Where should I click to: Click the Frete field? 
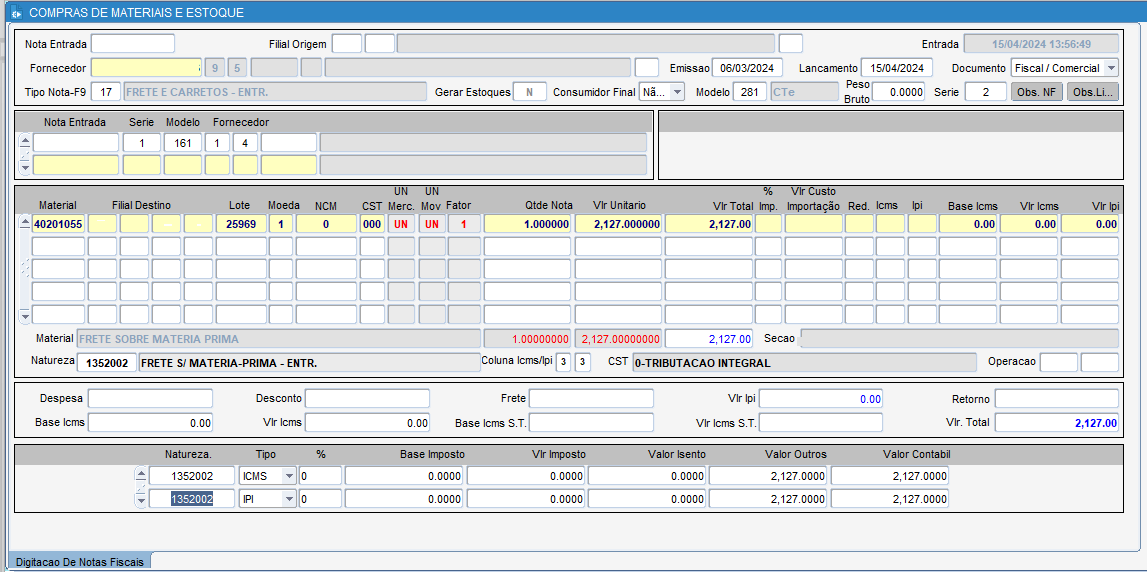click(x=591, y=399)
